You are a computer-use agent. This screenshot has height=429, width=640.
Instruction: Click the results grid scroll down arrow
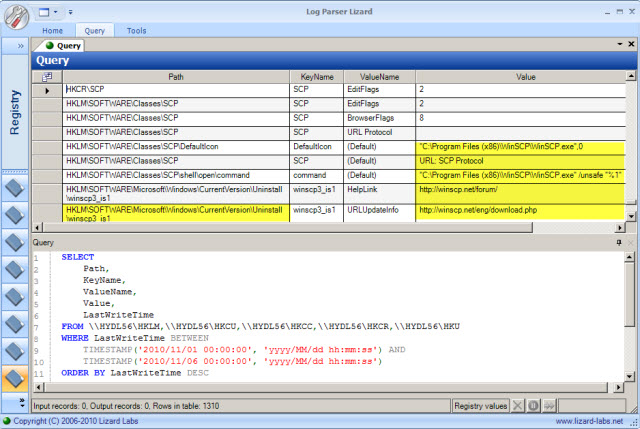[x=631, y=216]
